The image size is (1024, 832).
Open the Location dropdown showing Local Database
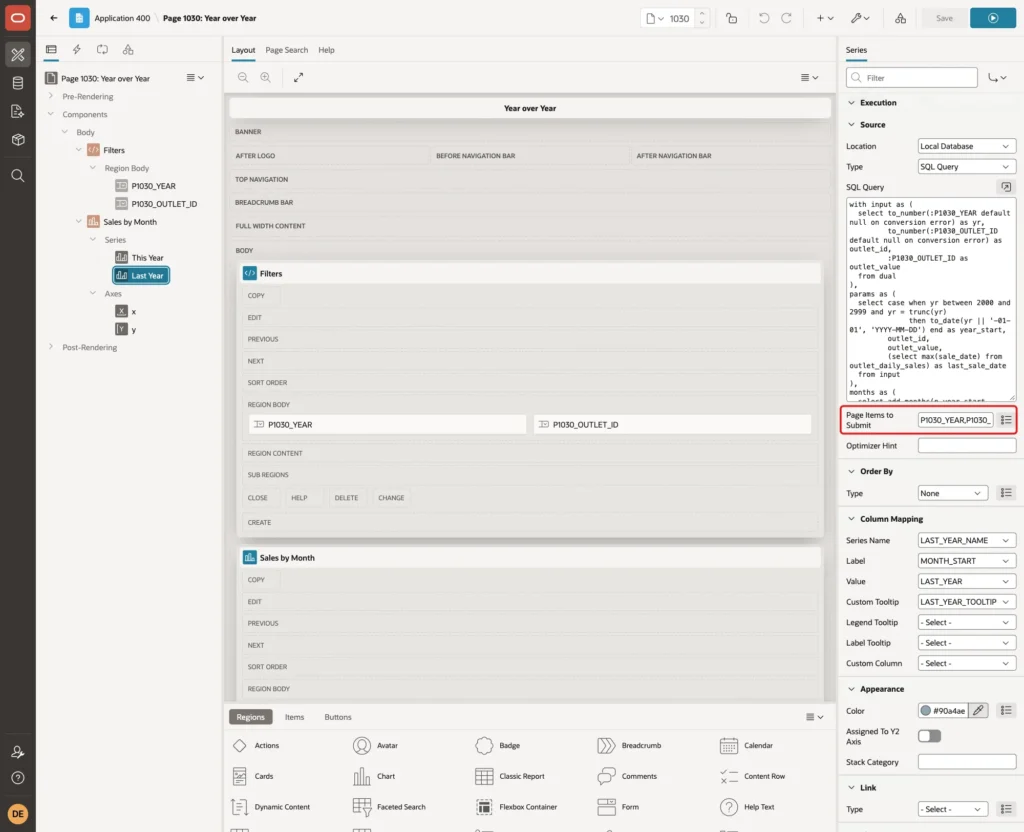[x=967, y=146]
